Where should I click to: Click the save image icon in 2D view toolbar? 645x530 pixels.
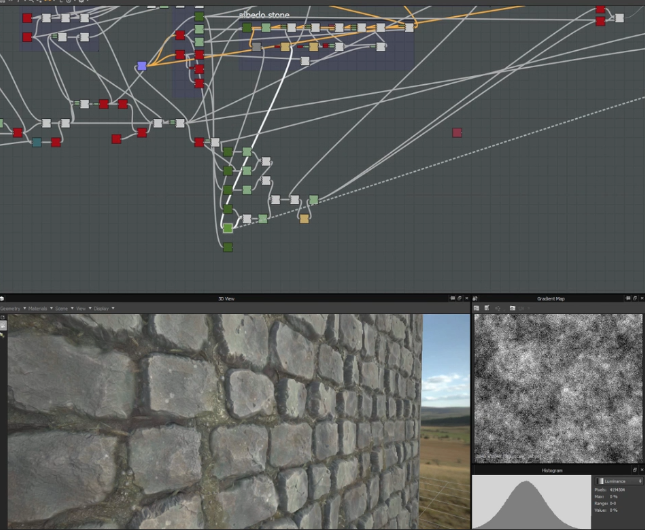click(x=511, y=308)
